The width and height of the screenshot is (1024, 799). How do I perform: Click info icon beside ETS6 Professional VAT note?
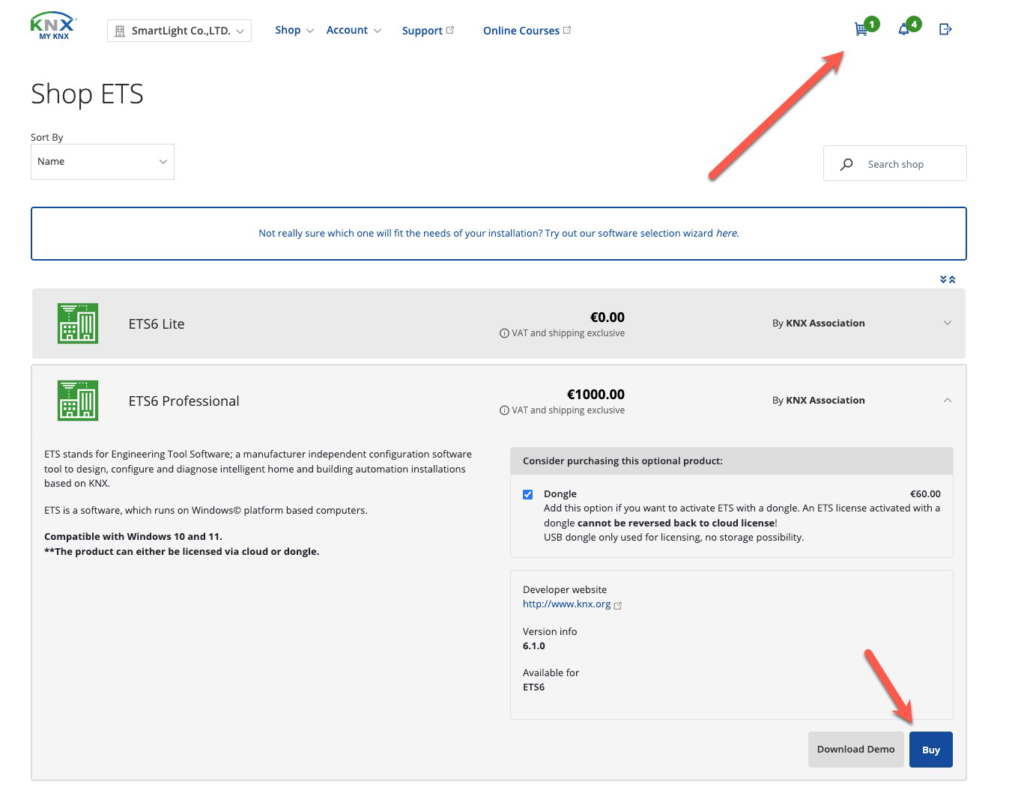[504, 410]
